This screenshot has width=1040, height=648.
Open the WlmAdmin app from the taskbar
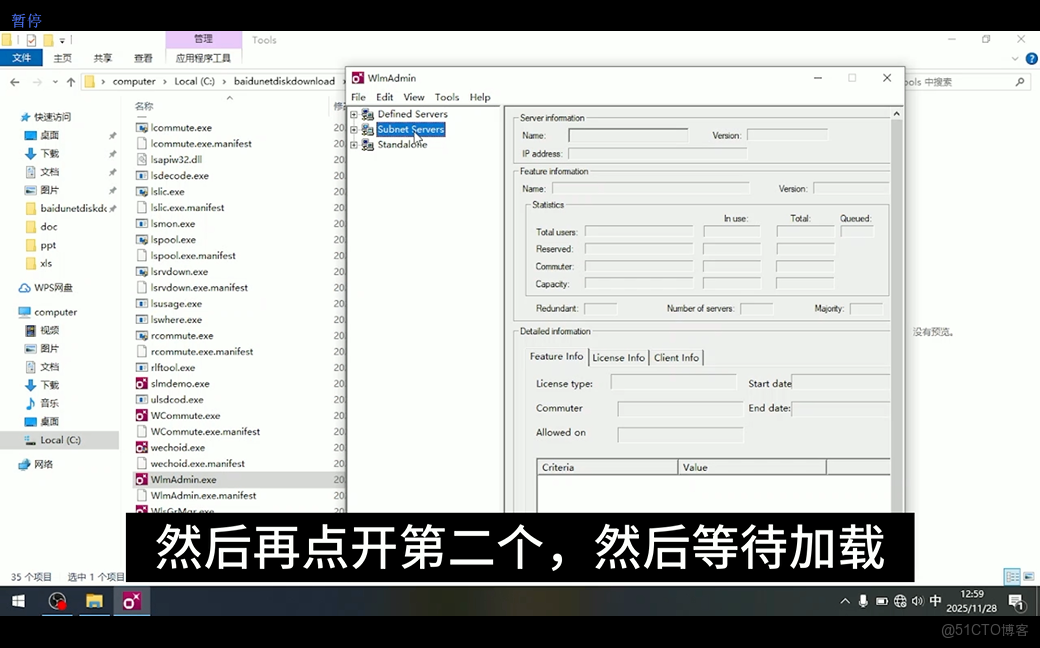pyautogui.click(x=131, y=602)
